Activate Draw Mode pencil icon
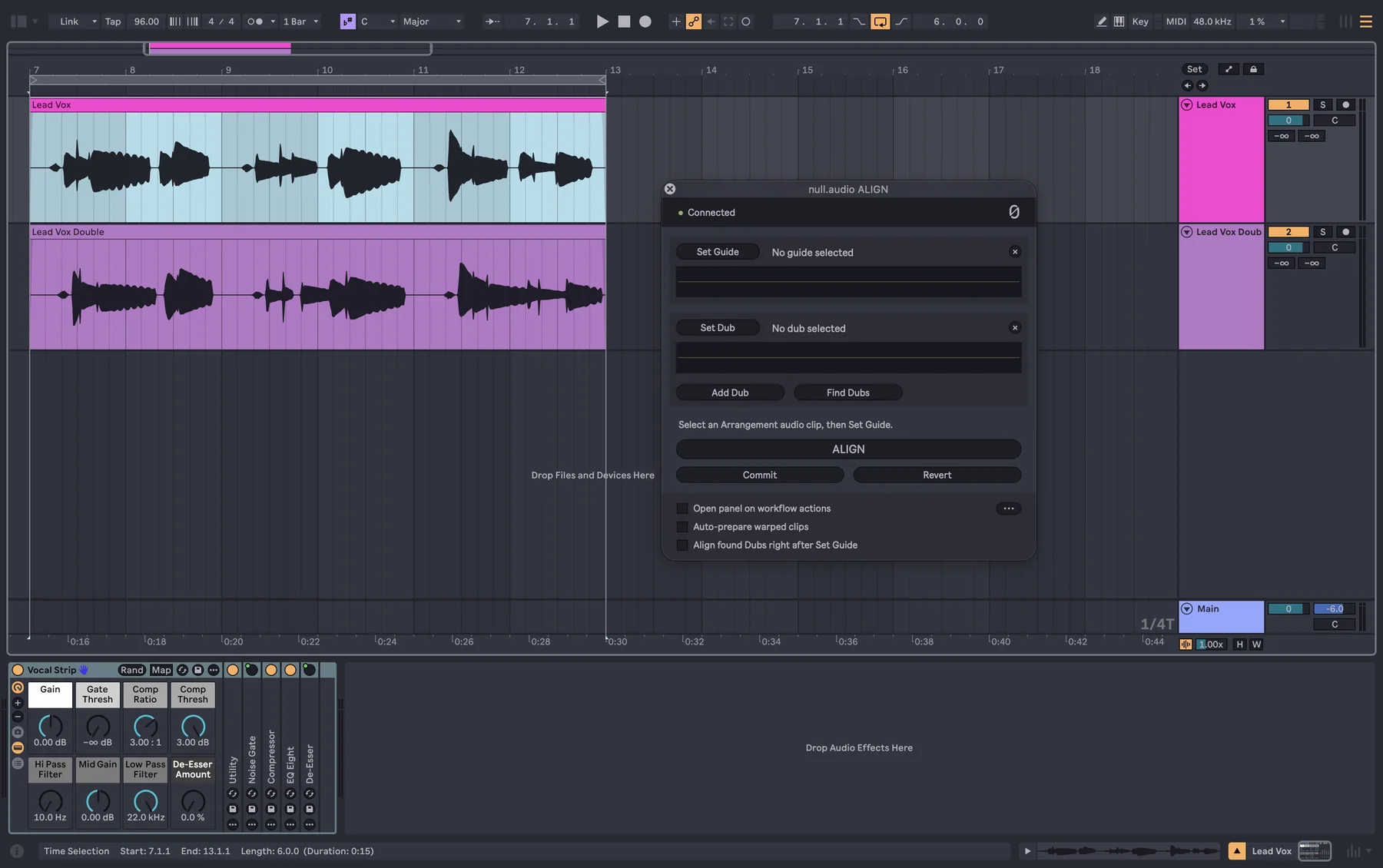 pyautogui.click(x=1102, y=22)
